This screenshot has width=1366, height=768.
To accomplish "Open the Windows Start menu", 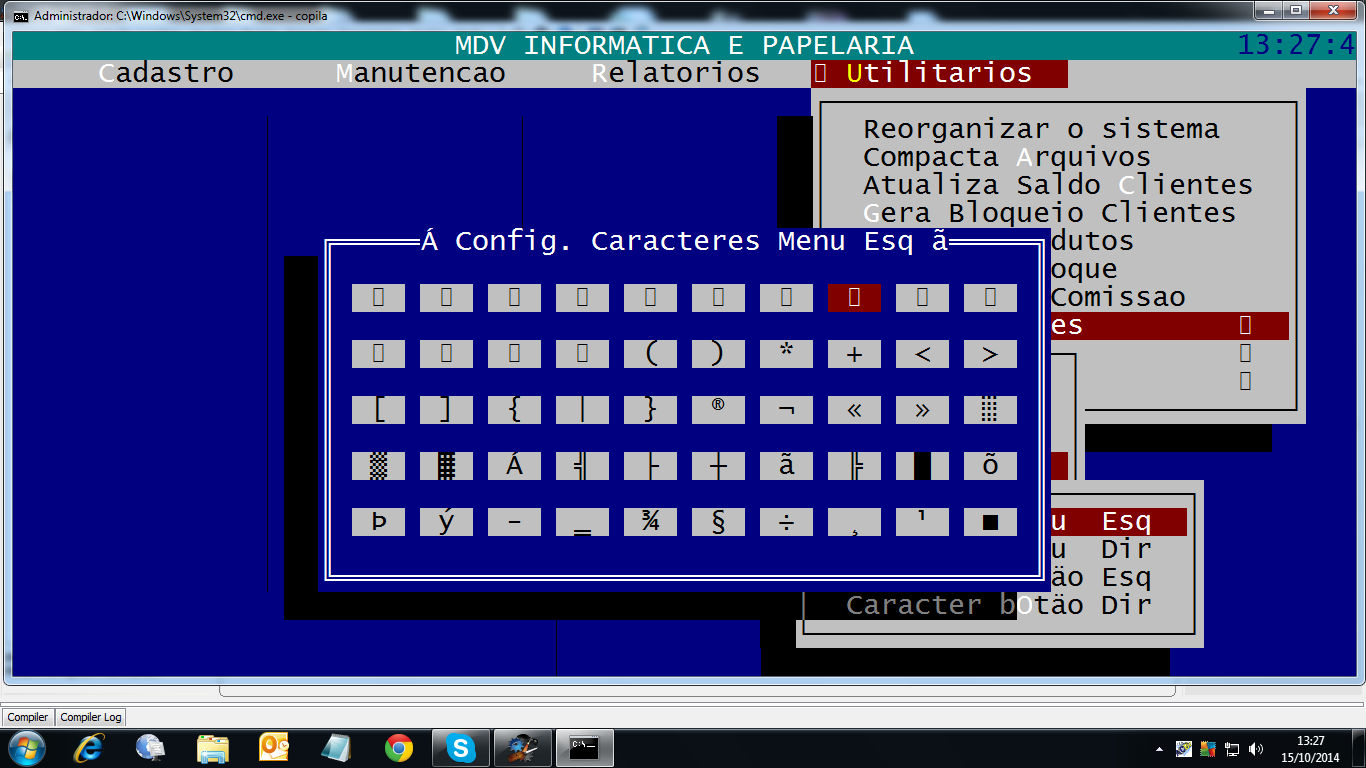I will click(26, 748).
